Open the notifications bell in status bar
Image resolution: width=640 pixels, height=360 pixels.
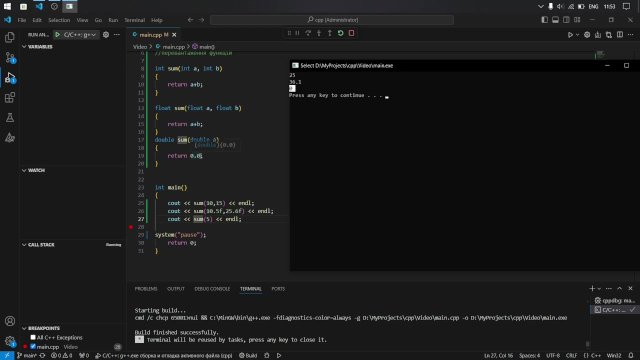(631, 356)
